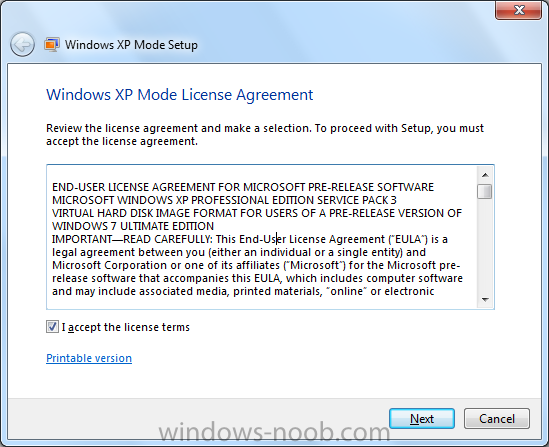Click Next to continue setup

(x=422, y=419)
